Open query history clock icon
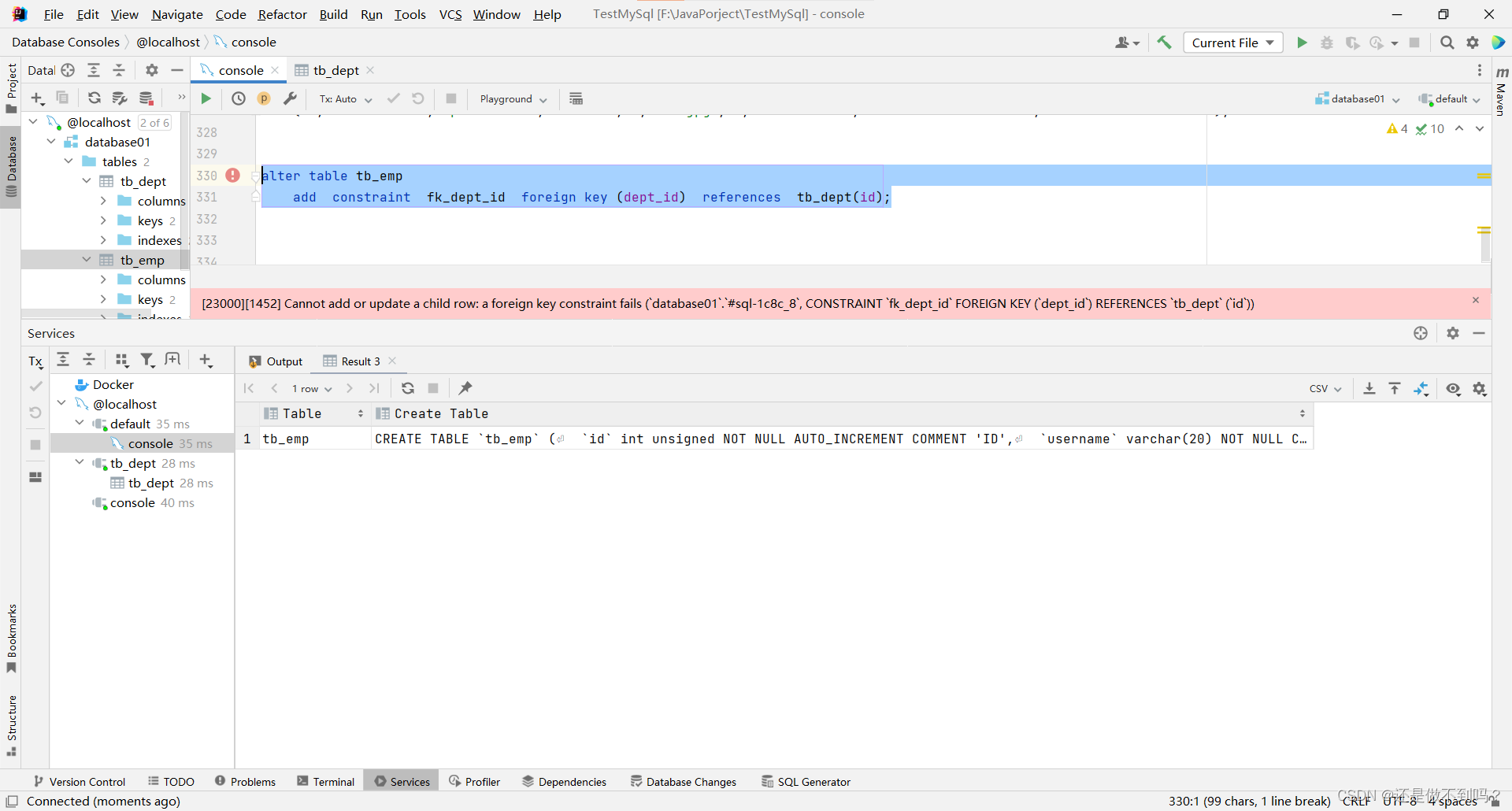 pyautogui.click(x=239, y=98)
